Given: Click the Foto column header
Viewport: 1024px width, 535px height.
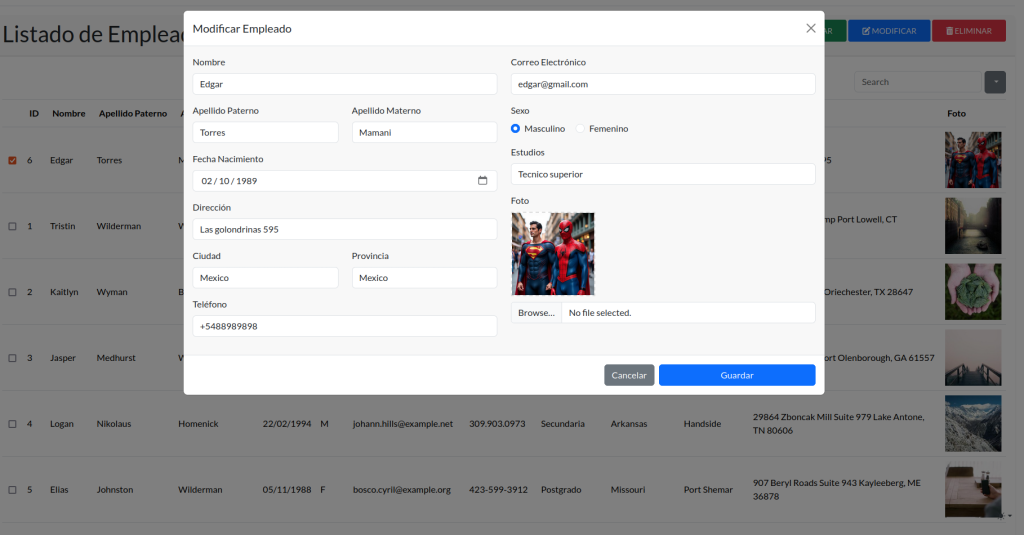Looking at the screenshot, I should 956,114.
